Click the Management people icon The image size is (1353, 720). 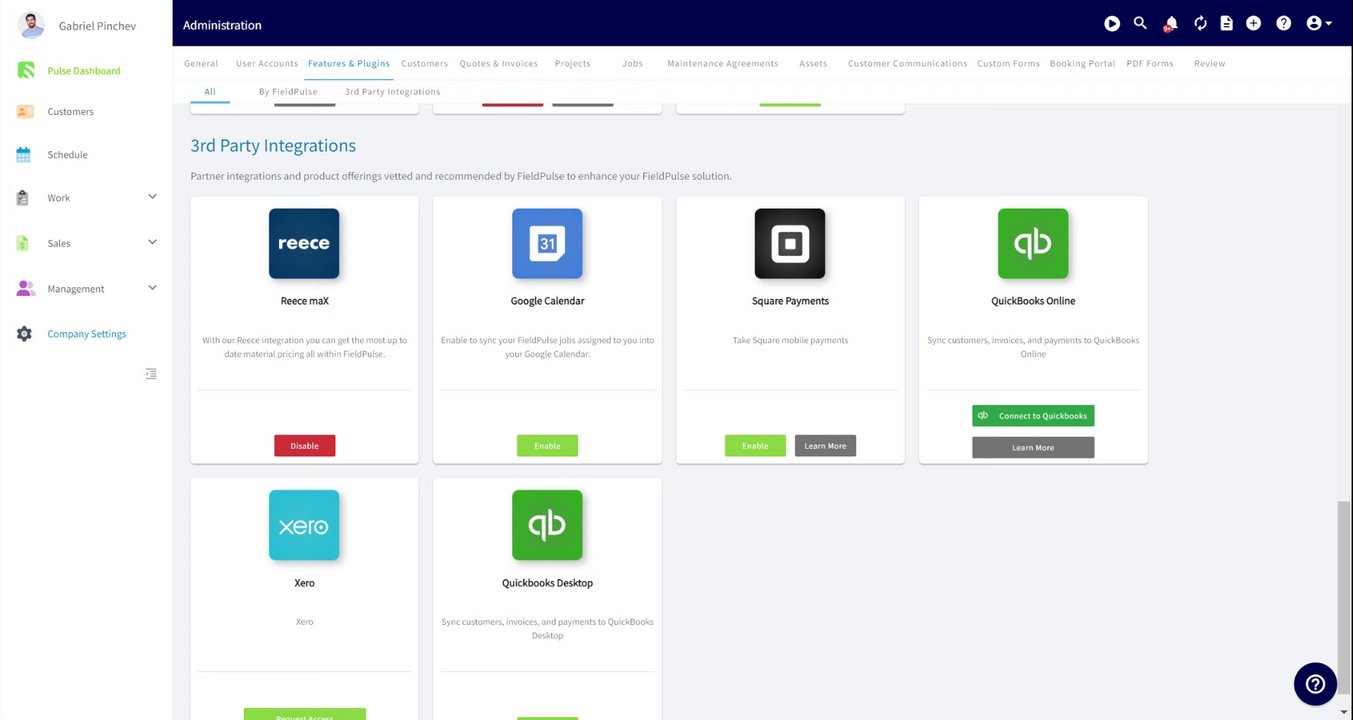click(25, 288)
